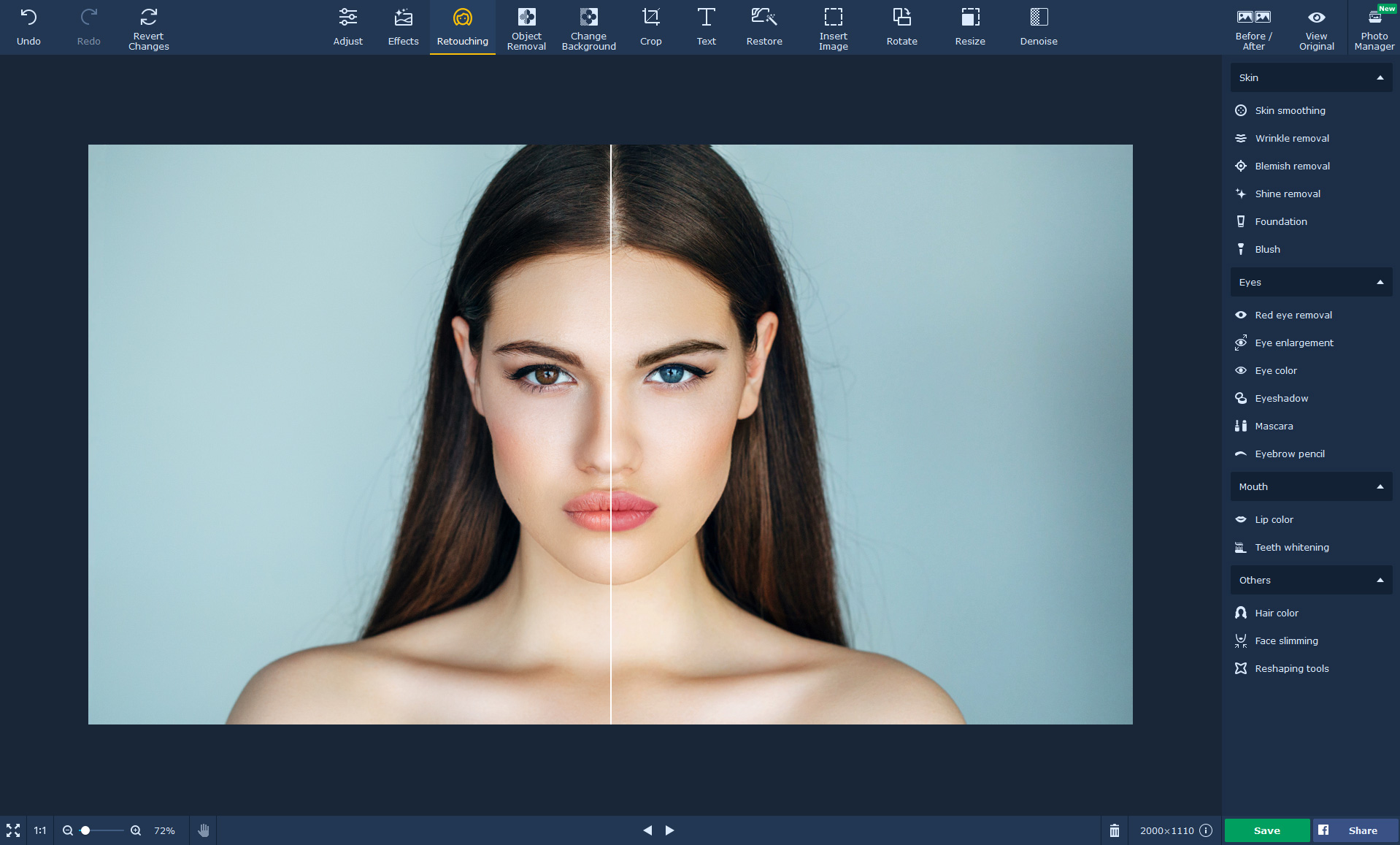This screenshot has height=845, width=1400.
Task: Select the Crop tool
Action: [650, 27]
